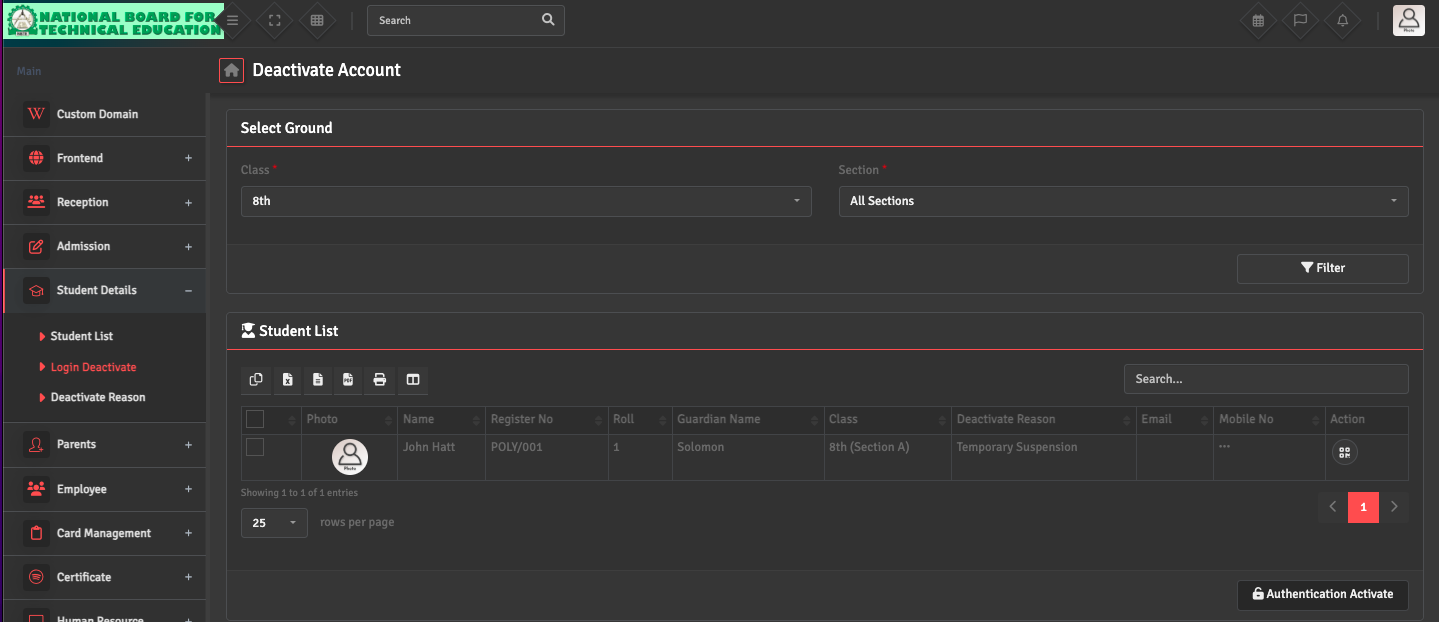Open the All Sections dropdown

[1123, 201]
